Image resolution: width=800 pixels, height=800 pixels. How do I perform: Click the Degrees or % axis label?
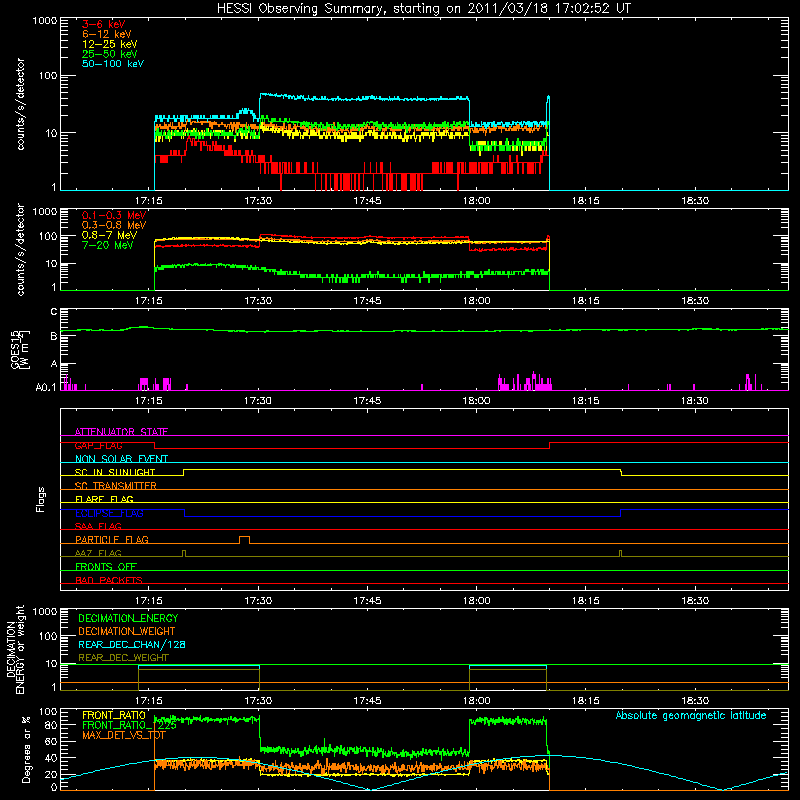coord(26,749)
